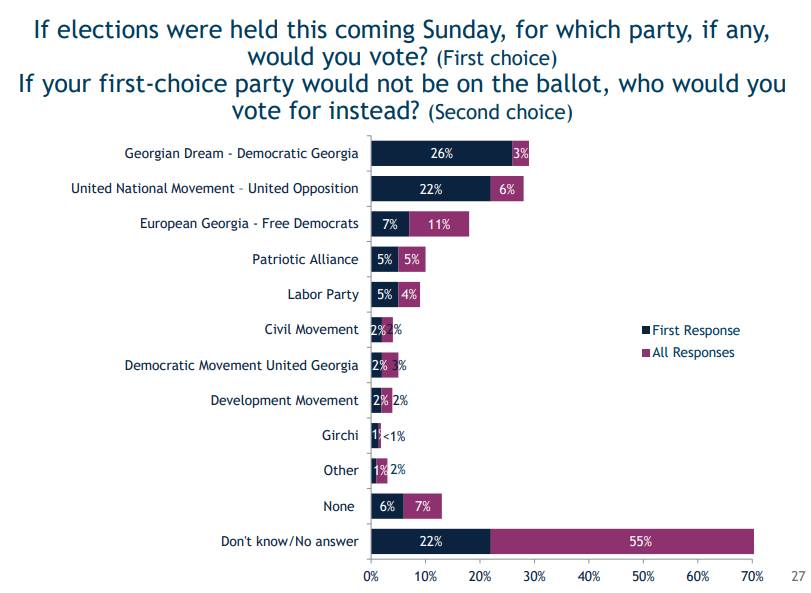This screenshot has width=811, height=593.
Task: Click the Don't know 22% dark bar
Action: [431, 541]
